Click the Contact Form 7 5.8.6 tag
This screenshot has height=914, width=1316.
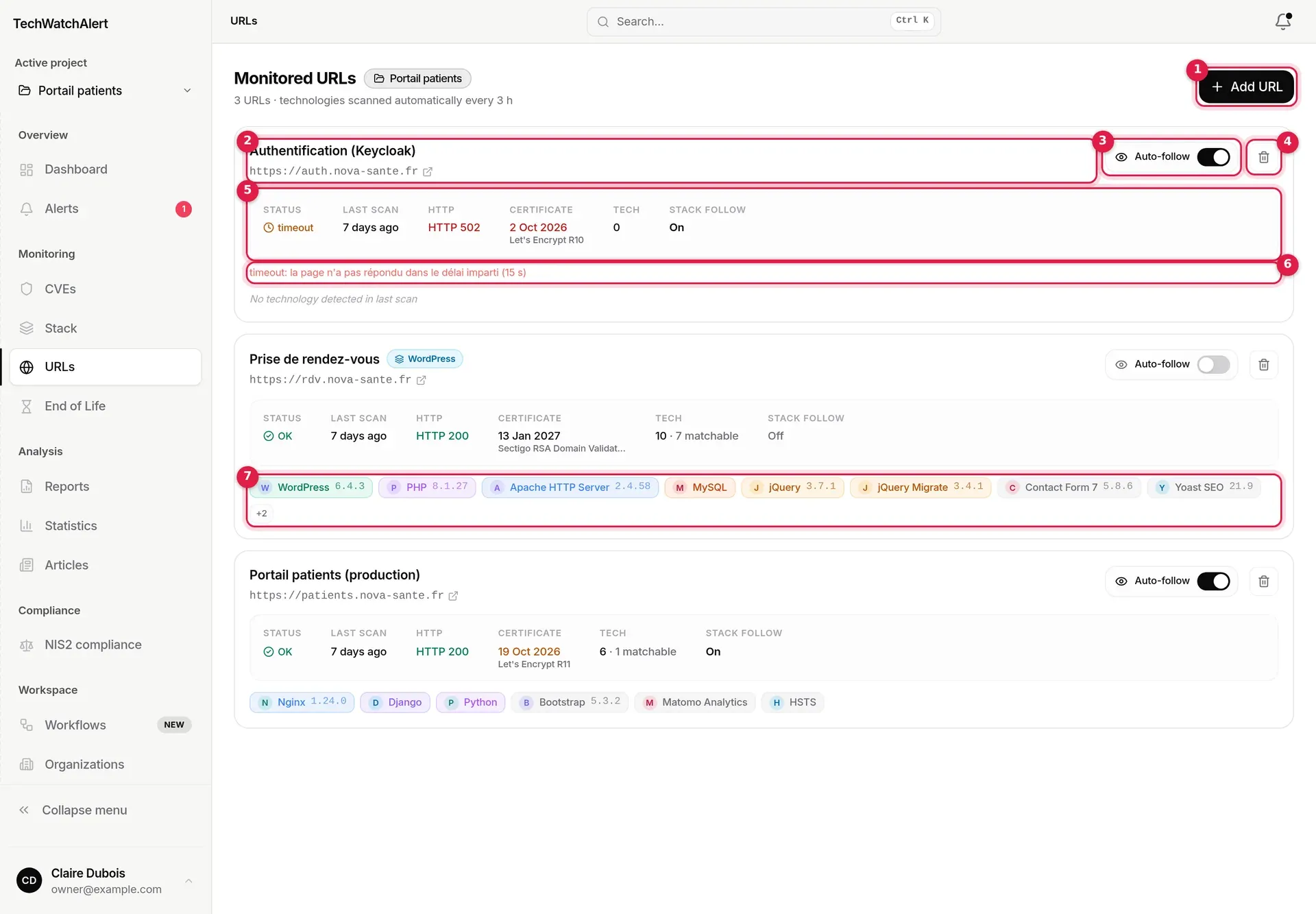[x=1069, y=488]
